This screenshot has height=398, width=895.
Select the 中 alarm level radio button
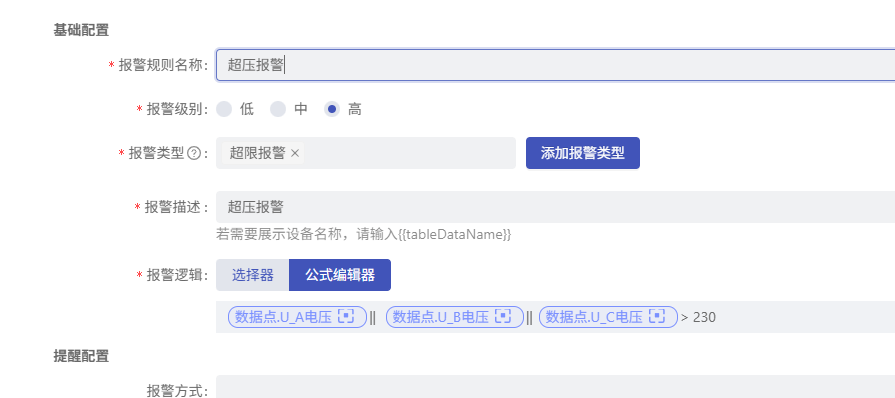tap(277, 109)
